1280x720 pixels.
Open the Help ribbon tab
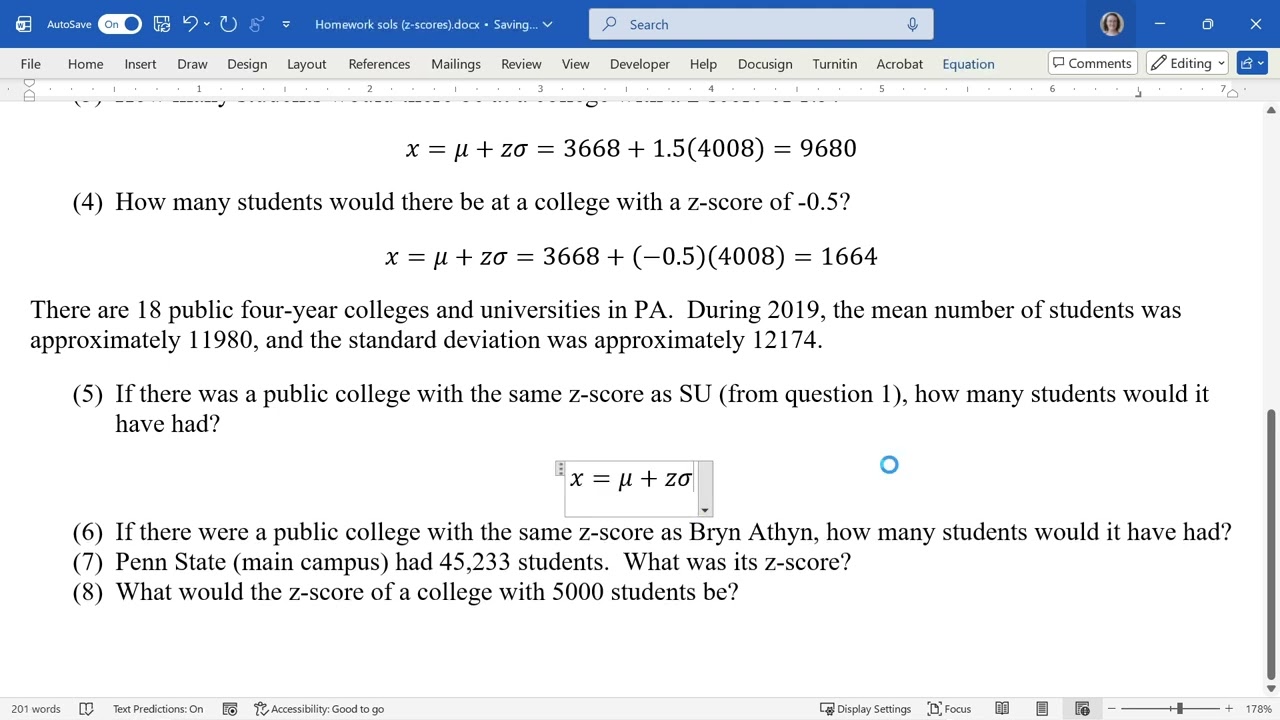(703, 64)
